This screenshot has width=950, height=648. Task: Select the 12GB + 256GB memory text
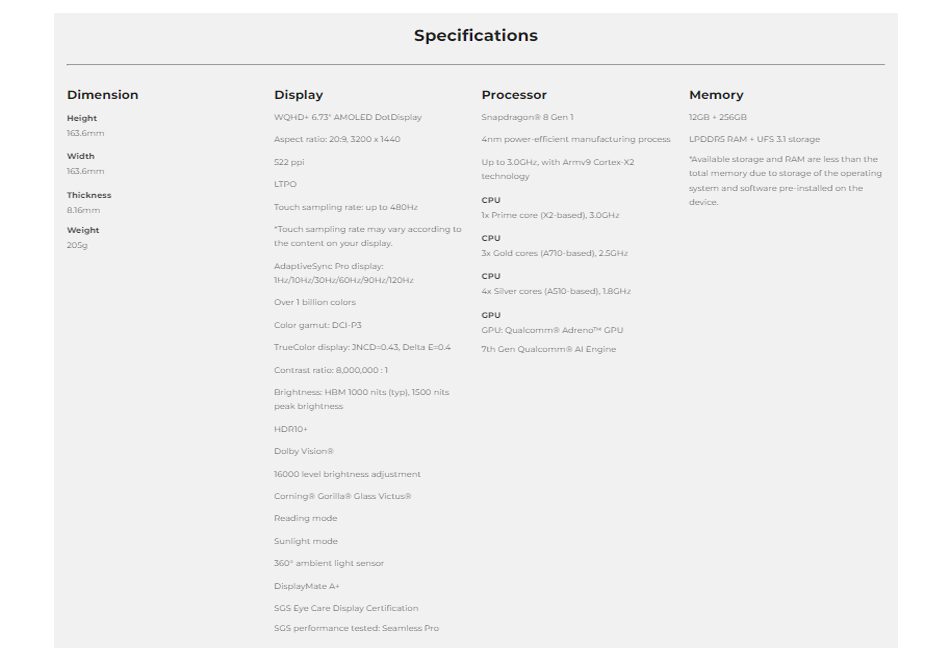click(x=717, y=117)
